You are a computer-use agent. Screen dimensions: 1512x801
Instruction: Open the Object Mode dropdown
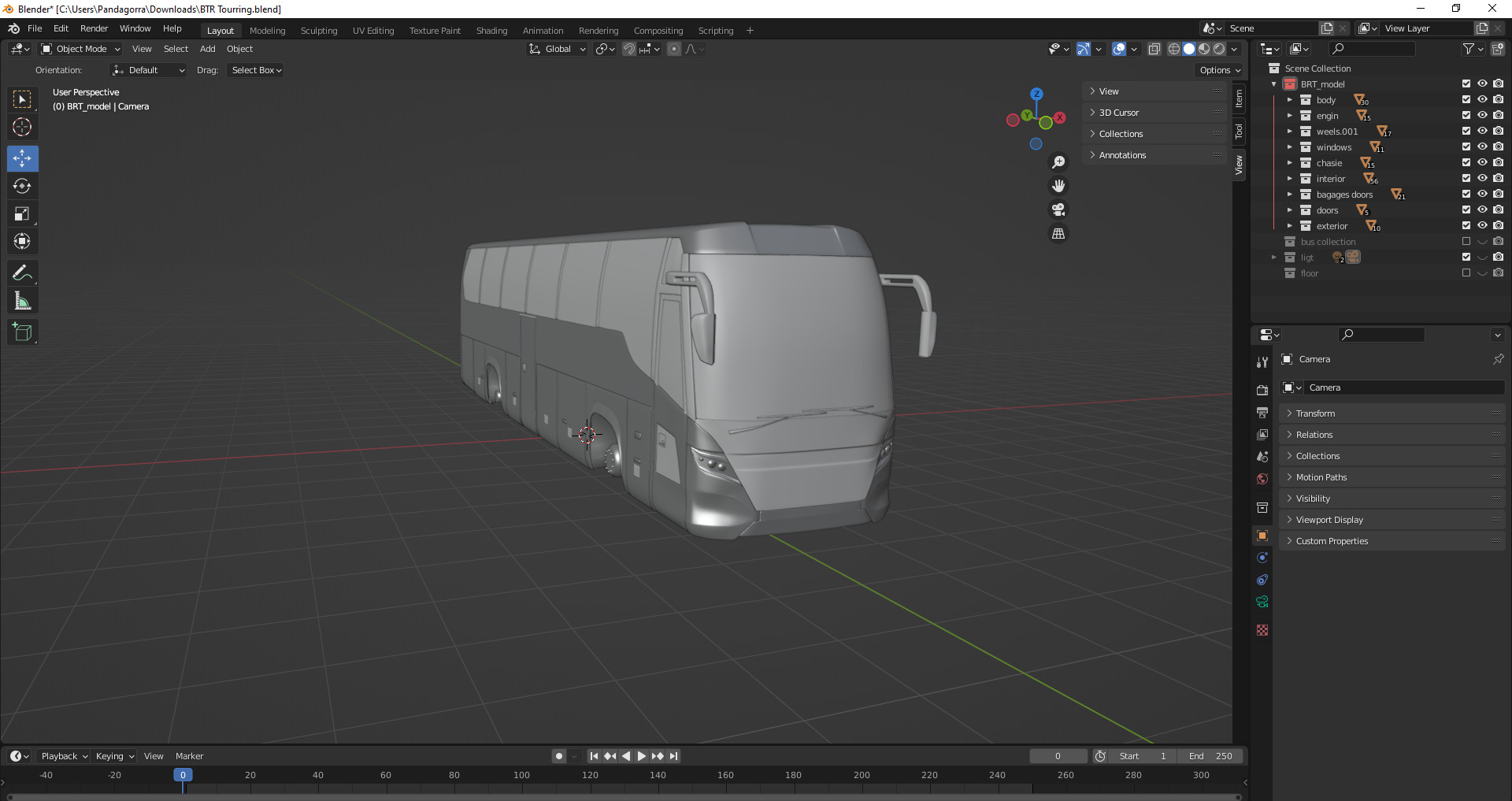(80, 49)
